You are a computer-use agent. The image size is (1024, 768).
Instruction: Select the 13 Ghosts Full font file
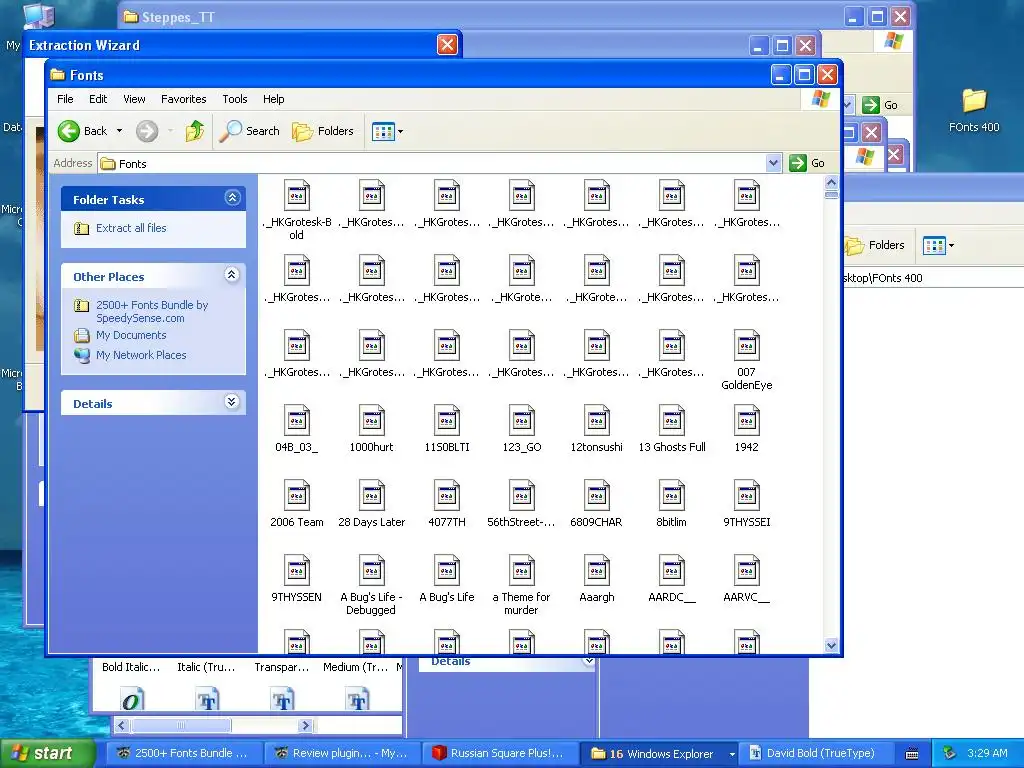(x=671, y=428)
